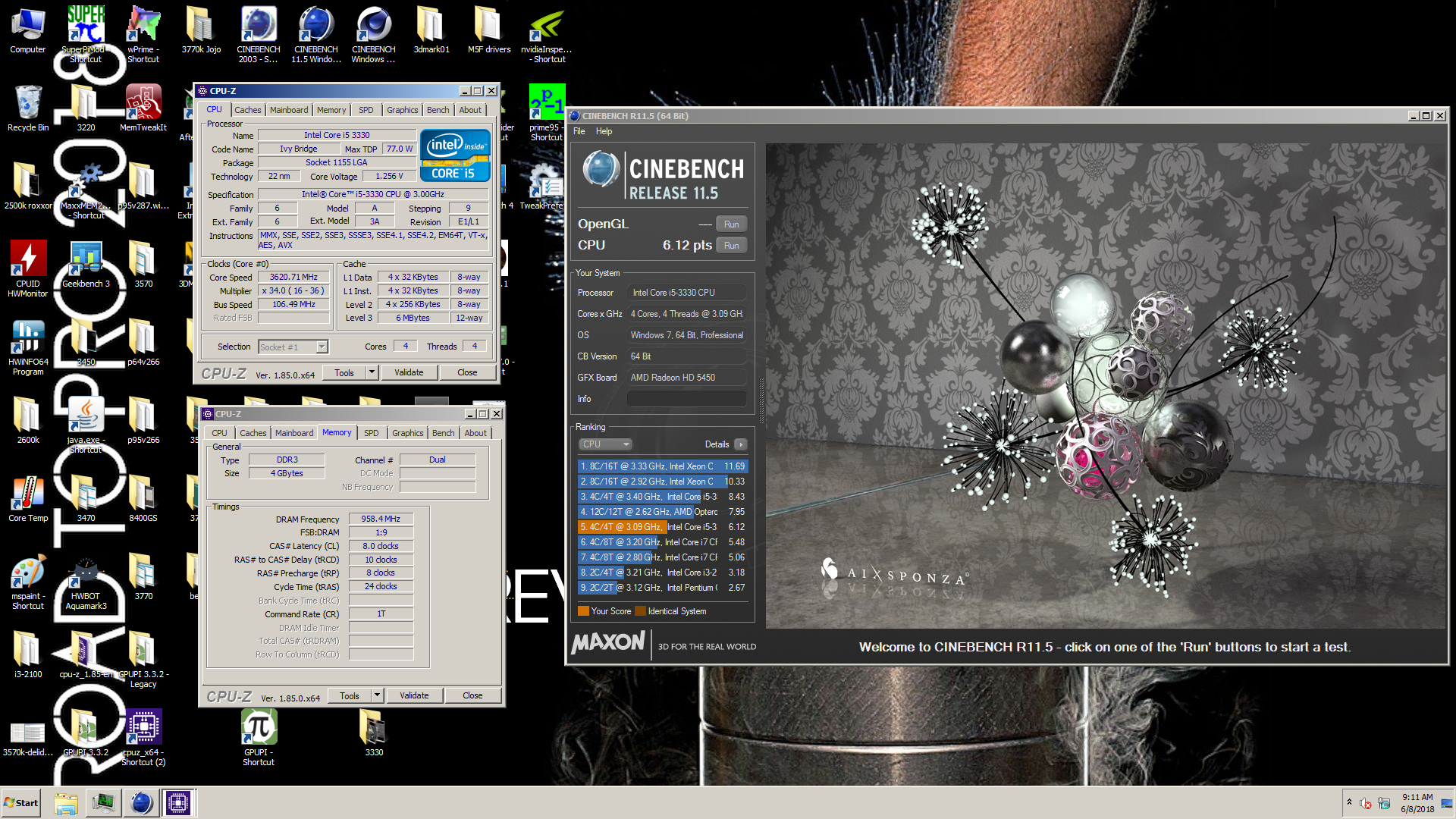The width and height of the screenshot is (1456, 819).
Task: Open mspaint shortcut icon
Action: 28,582
